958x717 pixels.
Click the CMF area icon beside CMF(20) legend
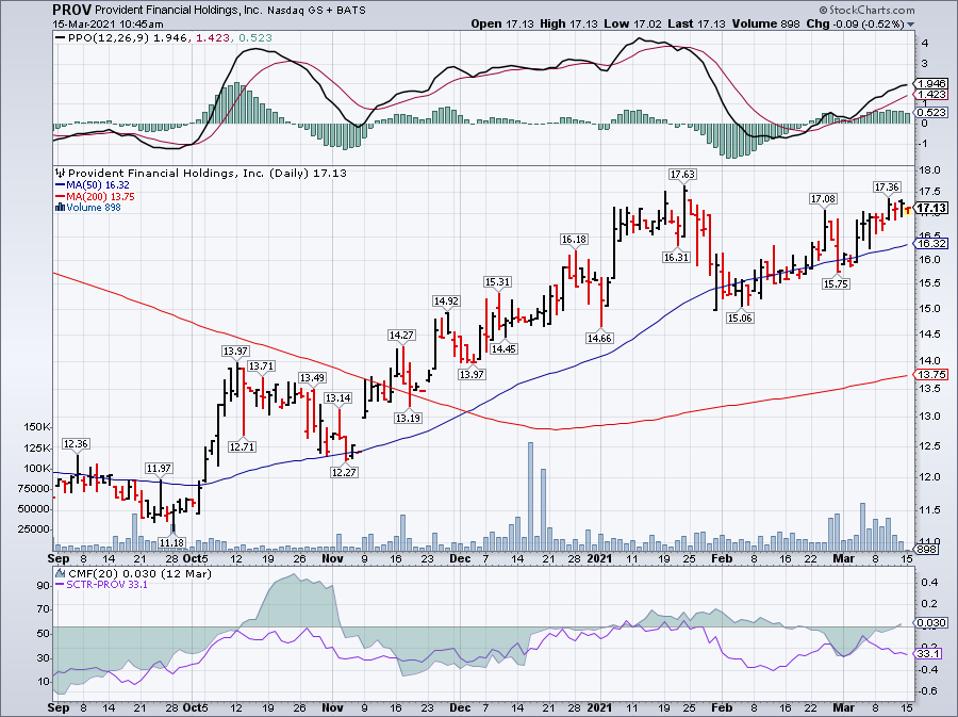click(60, 574)
